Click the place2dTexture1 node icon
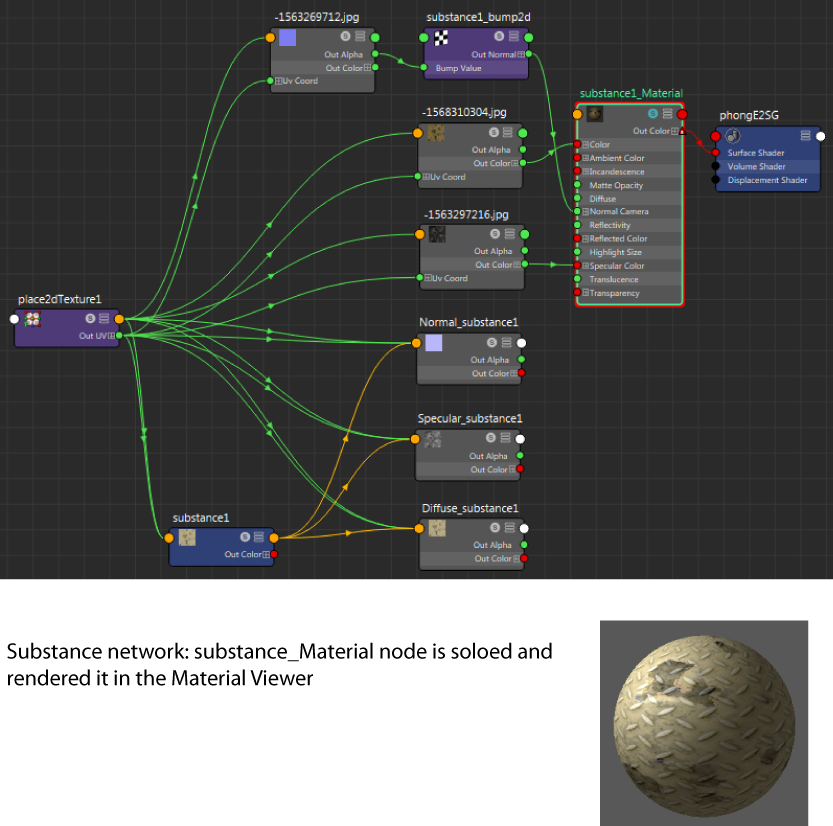The height and width of the screenshot is (826, 833). 33,319
